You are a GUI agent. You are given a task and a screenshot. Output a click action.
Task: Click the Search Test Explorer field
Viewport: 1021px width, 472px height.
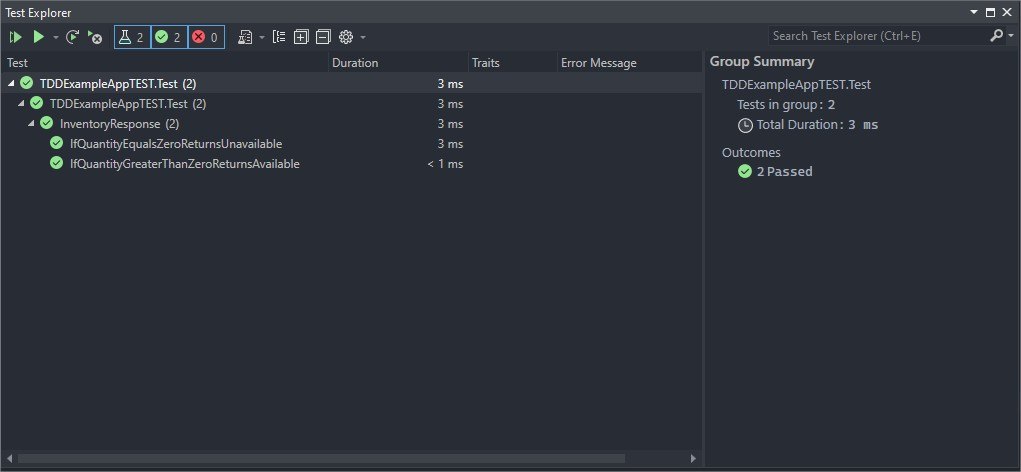point(877,36)
